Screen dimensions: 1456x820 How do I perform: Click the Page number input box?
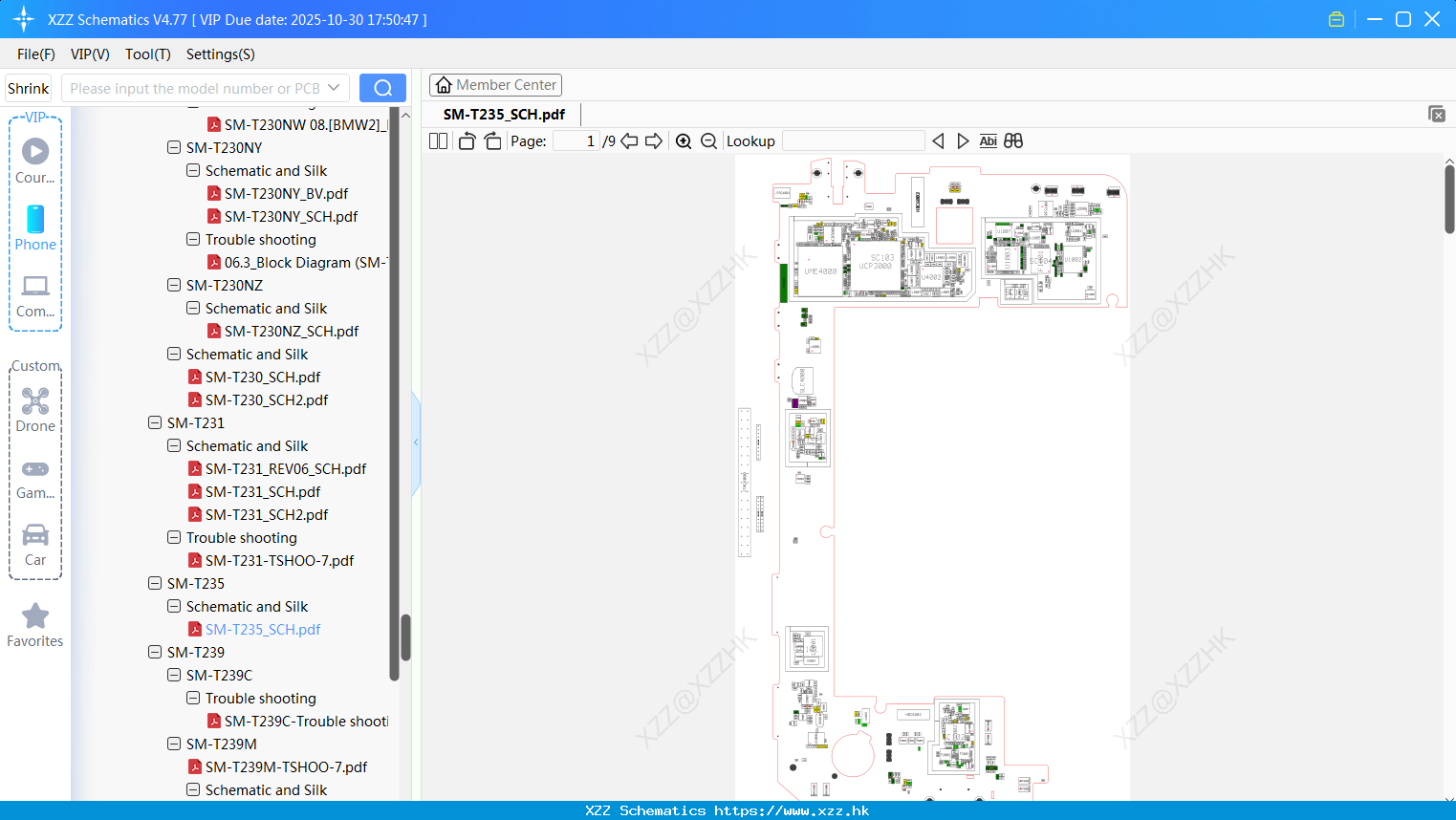[576, 140]
